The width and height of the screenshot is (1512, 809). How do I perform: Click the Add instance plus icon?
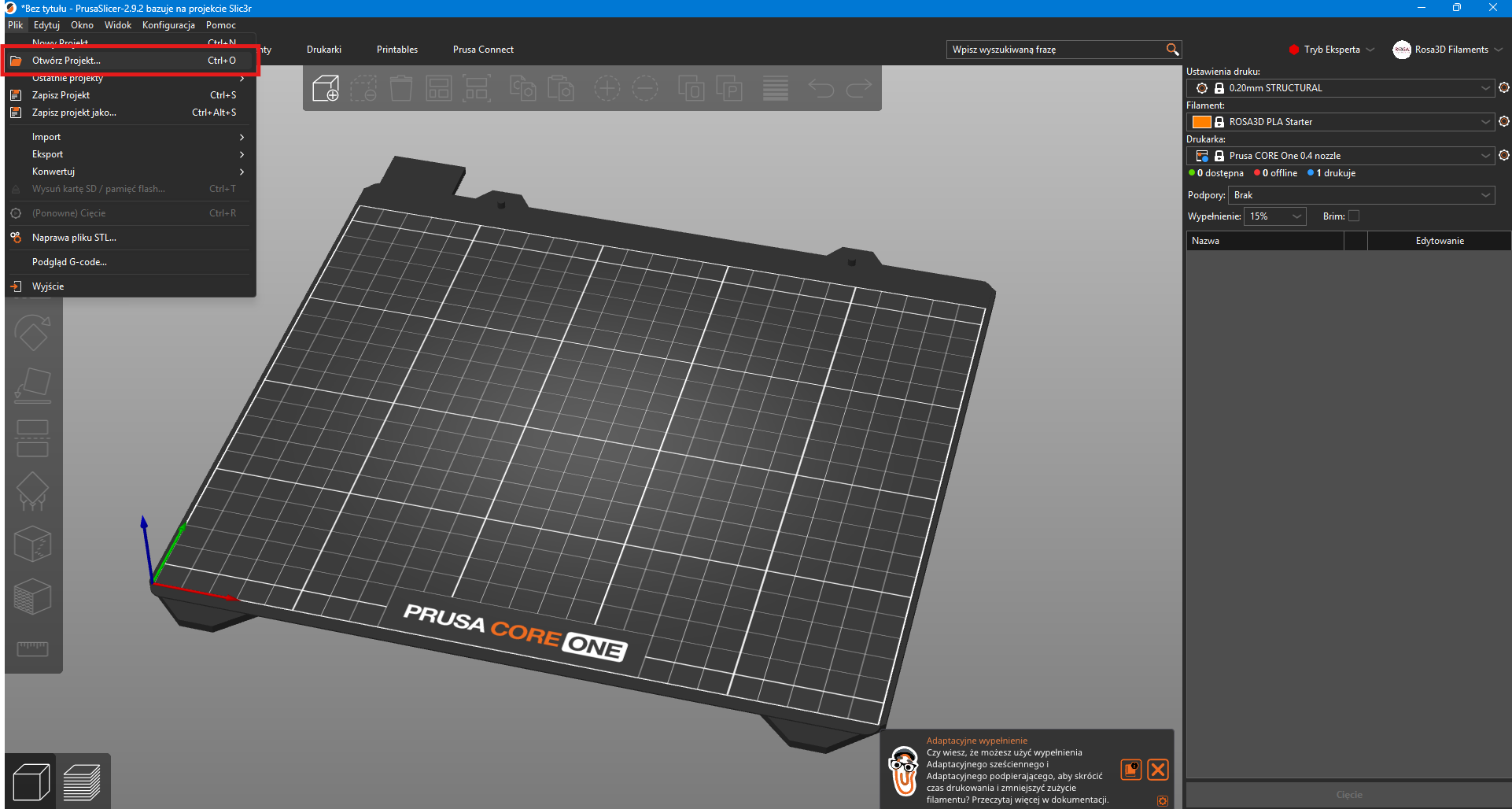coord(607,88)
